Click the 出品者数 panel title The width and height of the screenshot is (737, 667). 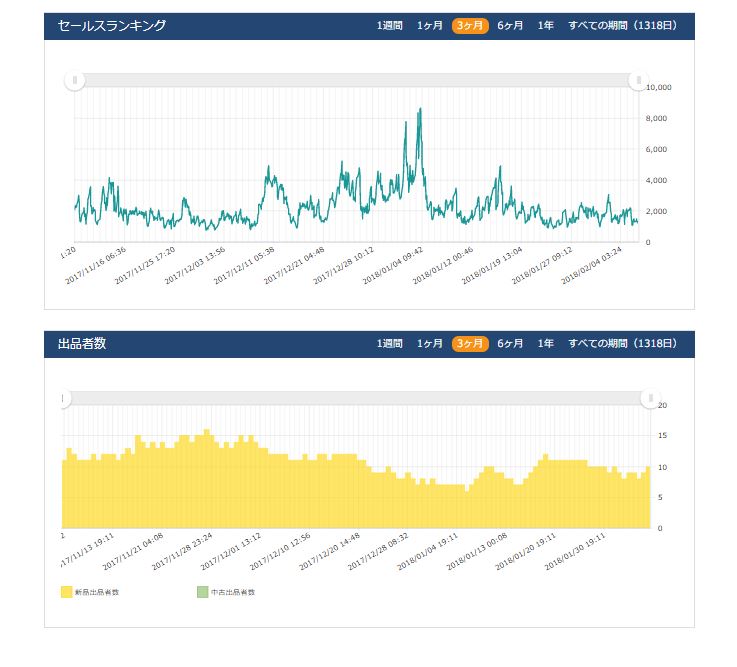(x=82, y=344)
